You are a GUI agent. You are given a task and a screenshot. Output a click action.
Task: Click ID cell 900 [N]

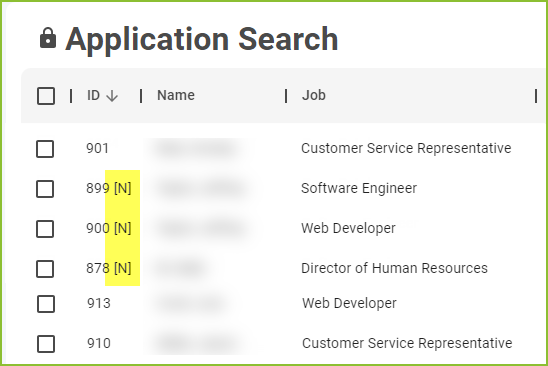click(109, 228)
